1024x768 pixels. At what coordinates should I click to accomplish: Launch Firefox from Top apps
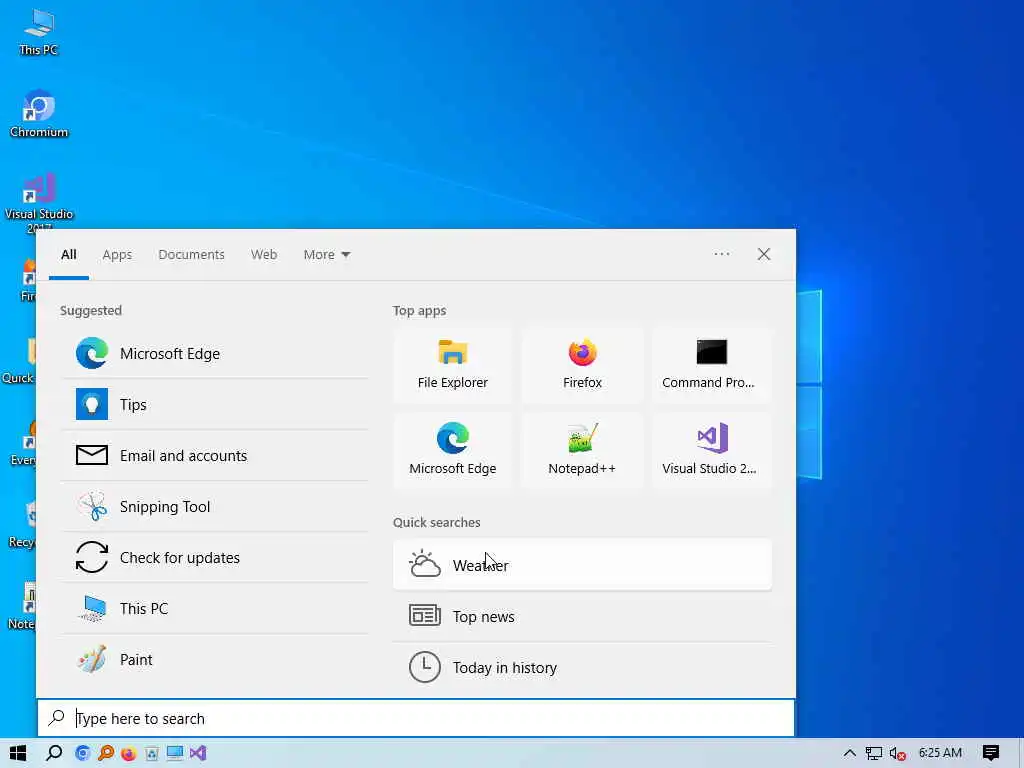[x=582, y=364]
